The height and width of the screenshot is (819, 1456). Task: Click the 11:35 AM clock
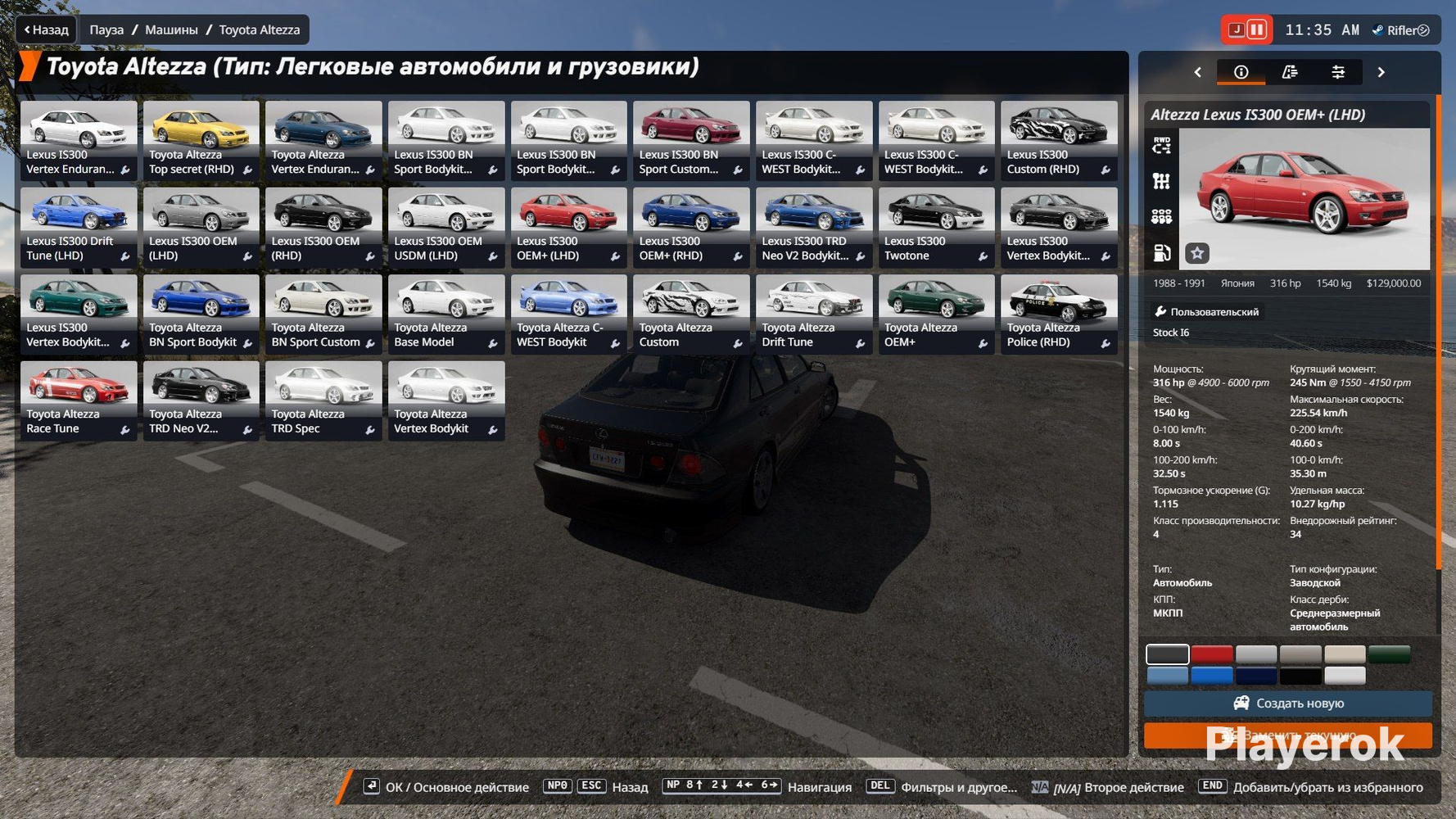[x=1322, y=30]
